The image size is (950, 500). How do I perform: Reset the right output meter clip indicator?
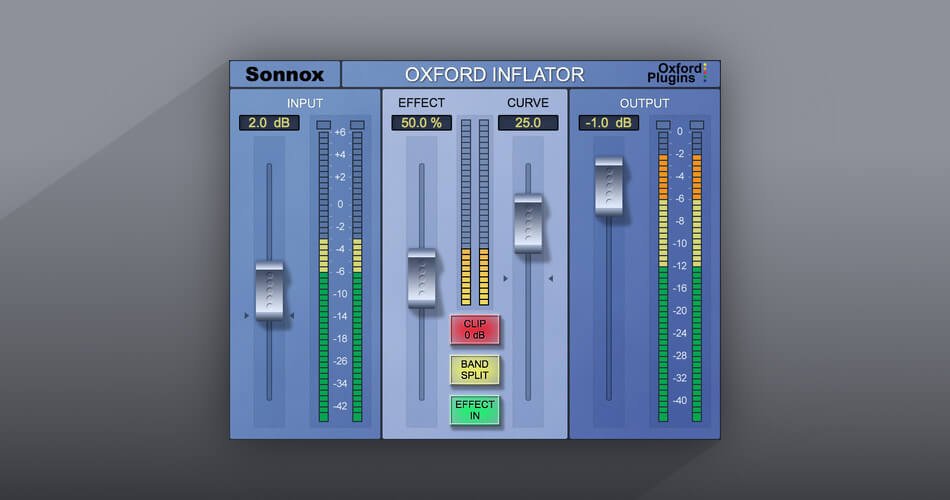pos(697,124)
